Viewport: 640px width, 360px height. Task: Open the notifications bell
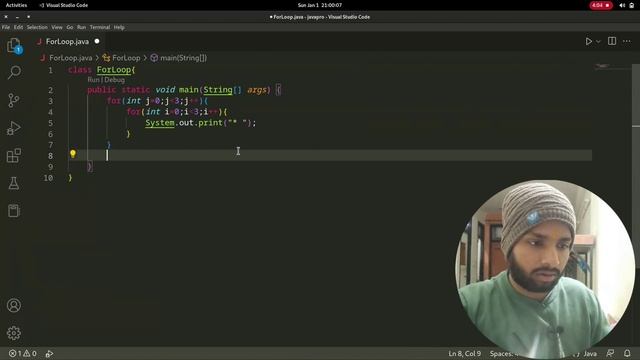click(627, 353)
